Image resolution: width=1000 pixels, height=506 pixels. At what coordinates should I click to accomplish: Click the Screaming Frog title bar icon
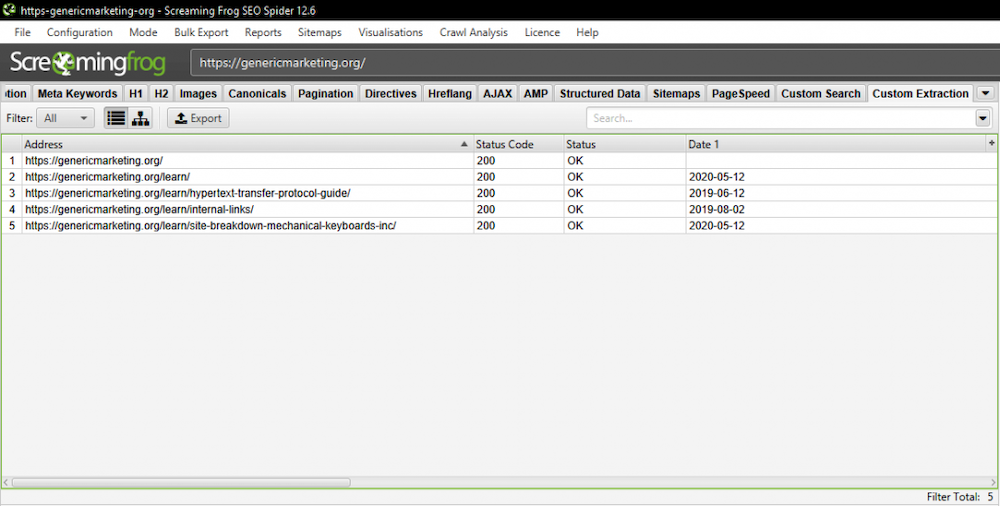point(9,10)
